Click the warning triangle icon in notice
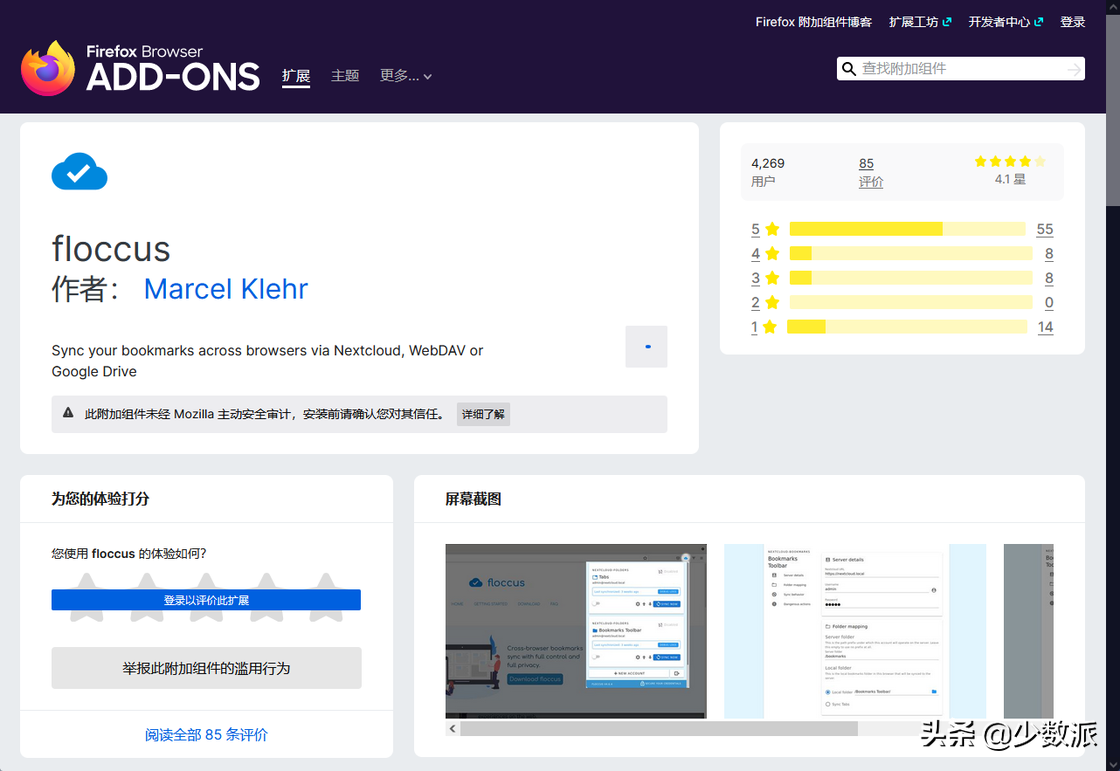The width and height of the screenshot is (1120, 771). (x=68, y=413)
